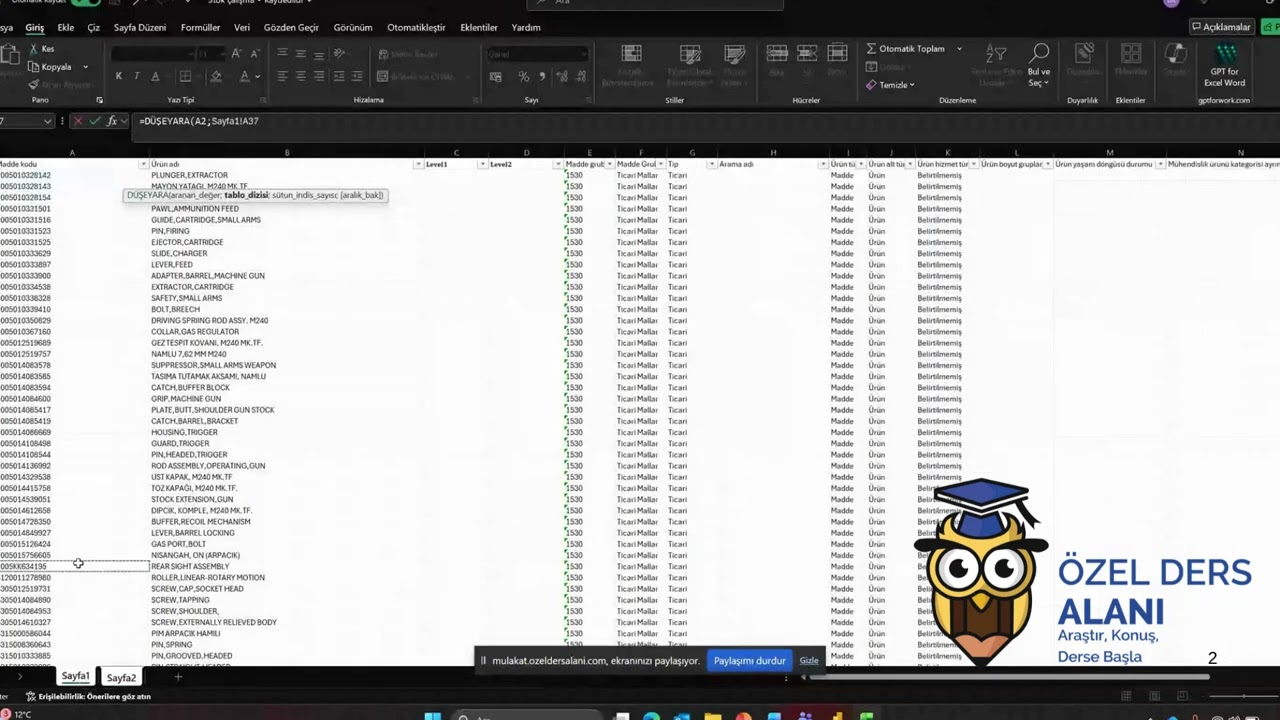Click the sort and filter AZ icon
The image size is (1280, 720).
point(996,53)
